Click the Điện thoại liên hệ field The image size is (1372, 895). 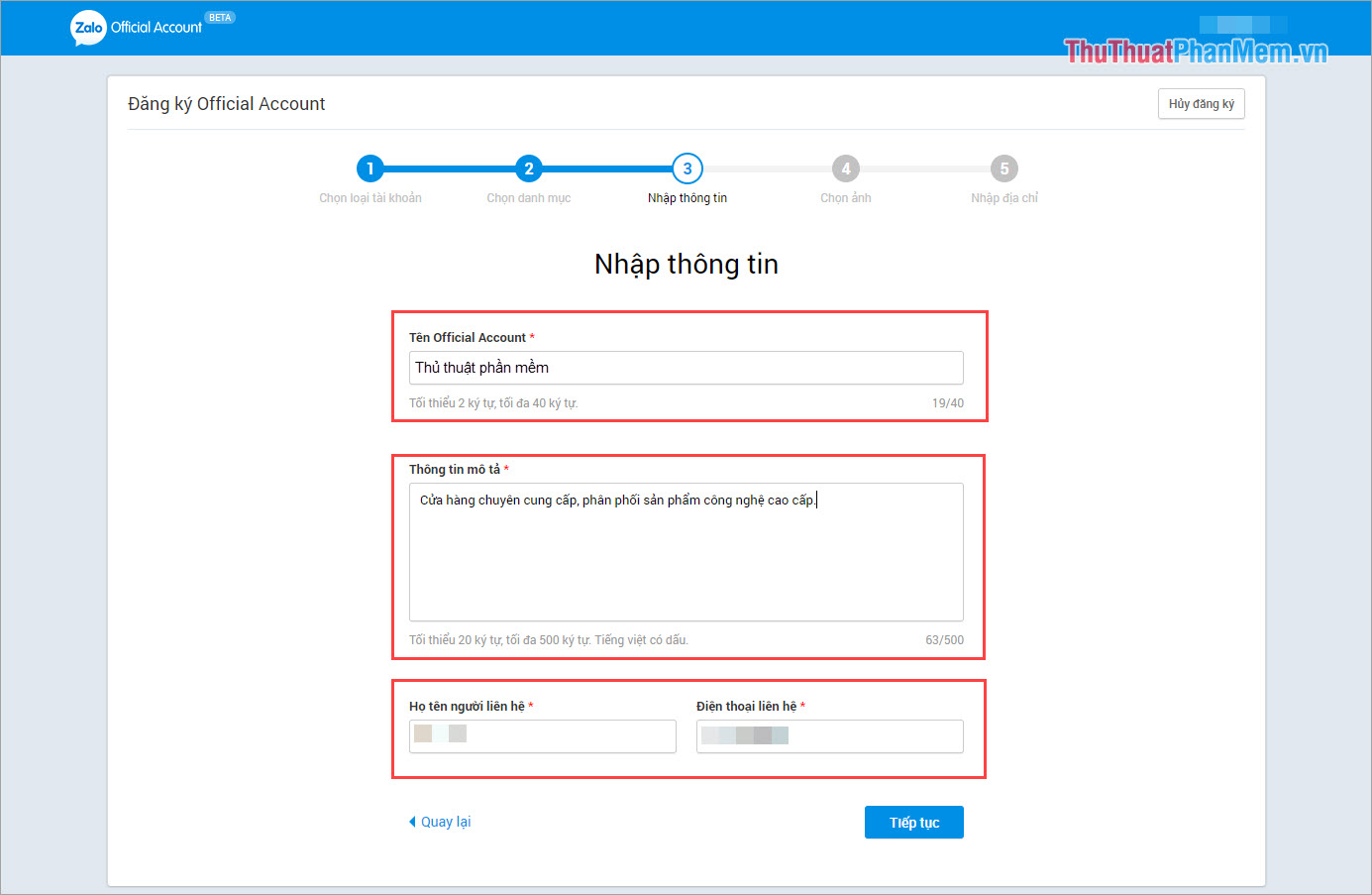pos(829,735)
